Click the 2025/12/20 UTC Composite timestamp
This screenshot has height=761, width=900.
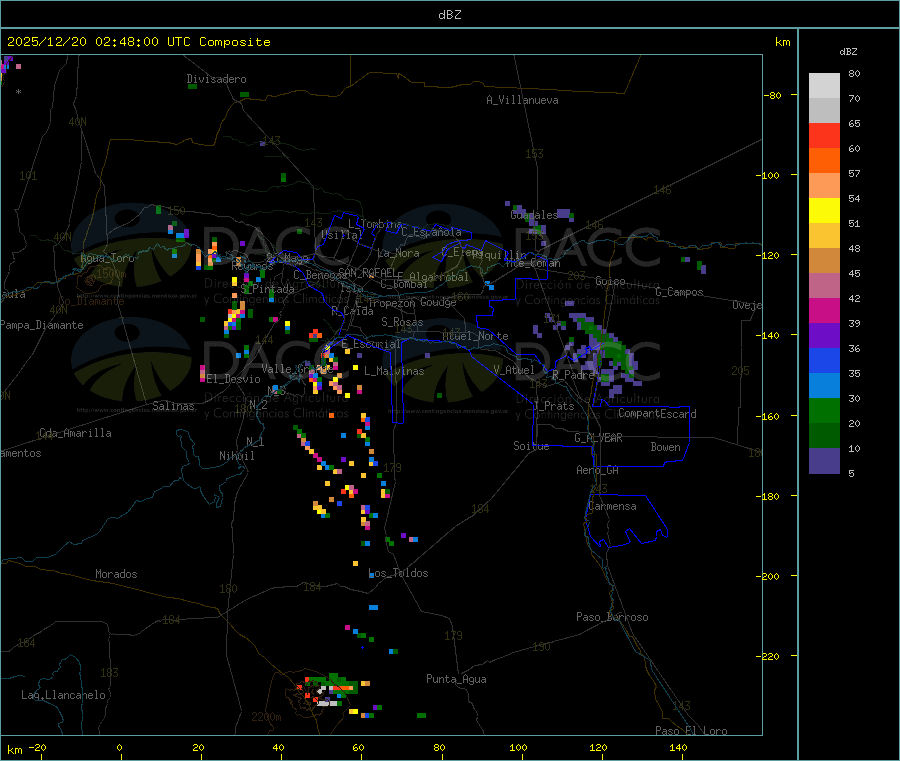pyautogui.click(x=138, y=42)
